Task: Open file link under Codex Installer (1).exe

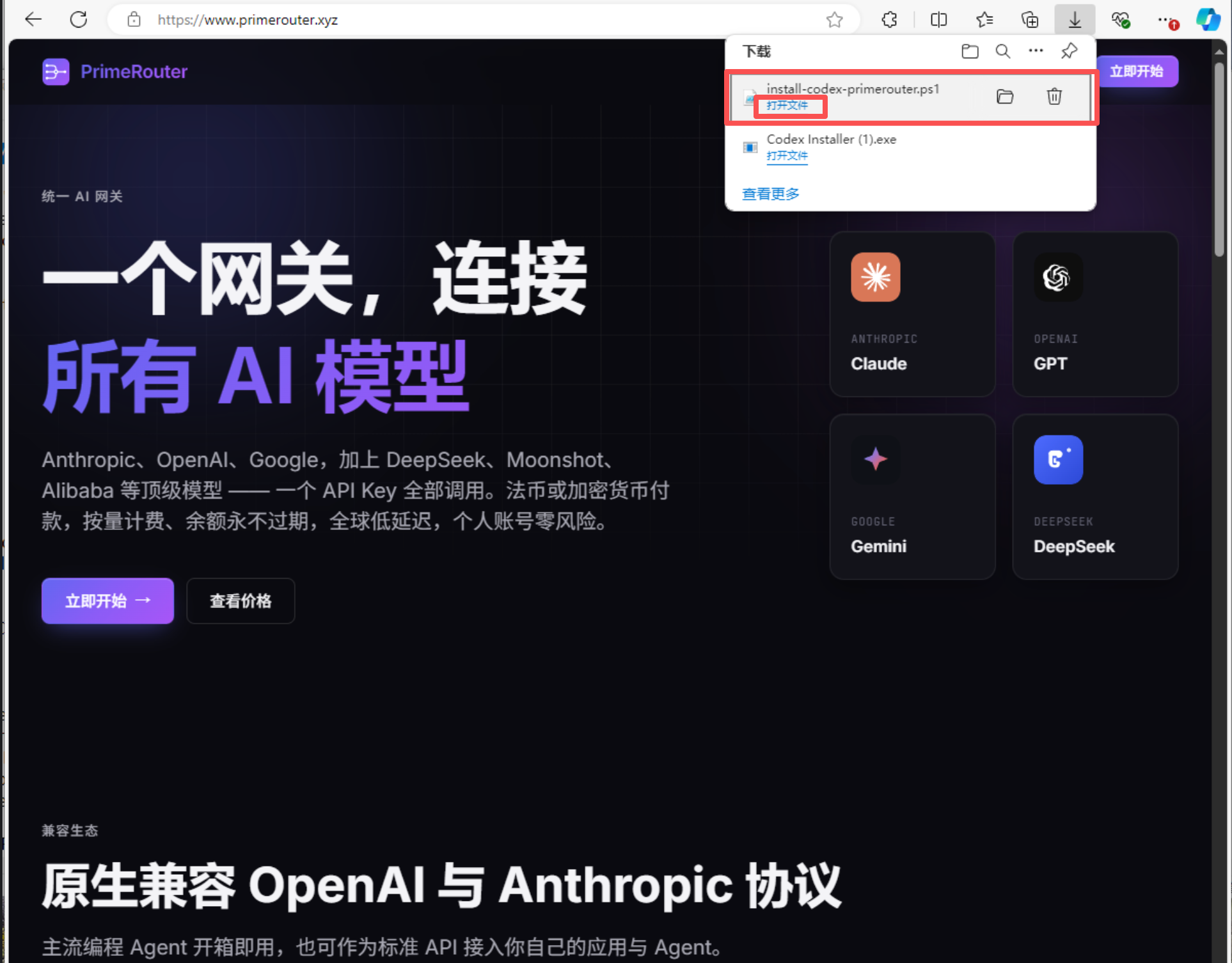Action: [787, 156]
